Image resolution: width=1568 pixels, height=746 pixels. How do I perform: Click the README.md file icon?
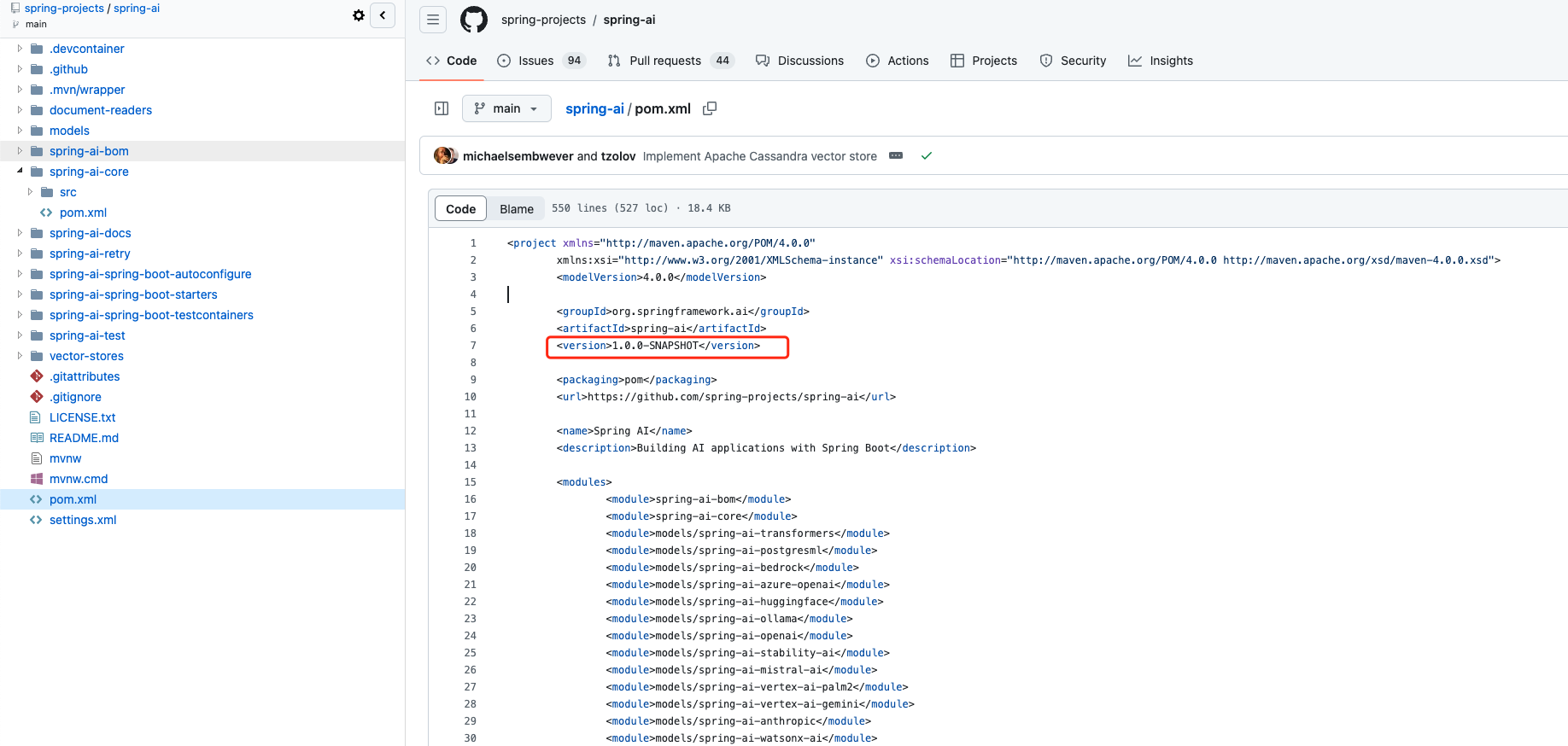point(37,438)
